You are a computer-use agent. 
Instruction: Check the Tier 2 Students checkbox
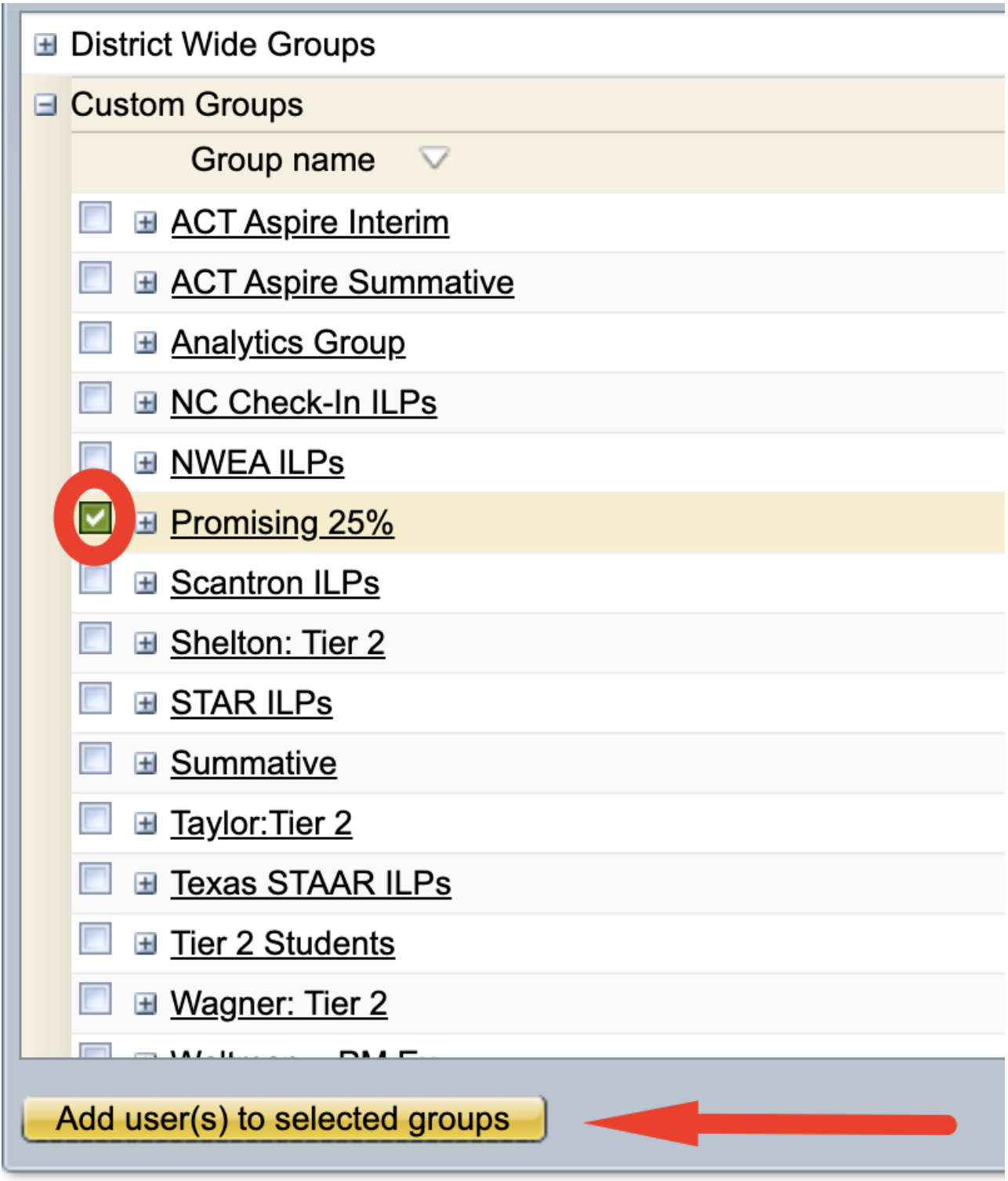click(x=96, y=939)
